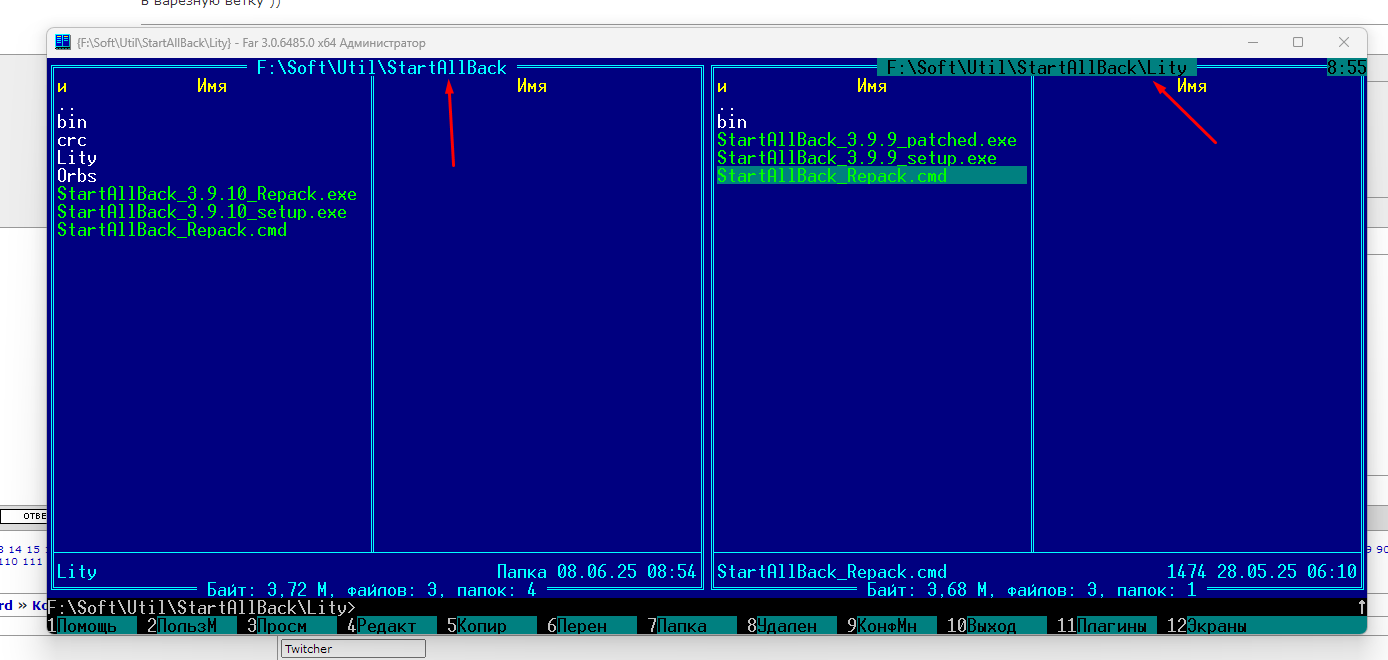Image resolution: width=1388 pixels, height=660 pixels.
Task: Select the crc folder
Action: [72, 140]
